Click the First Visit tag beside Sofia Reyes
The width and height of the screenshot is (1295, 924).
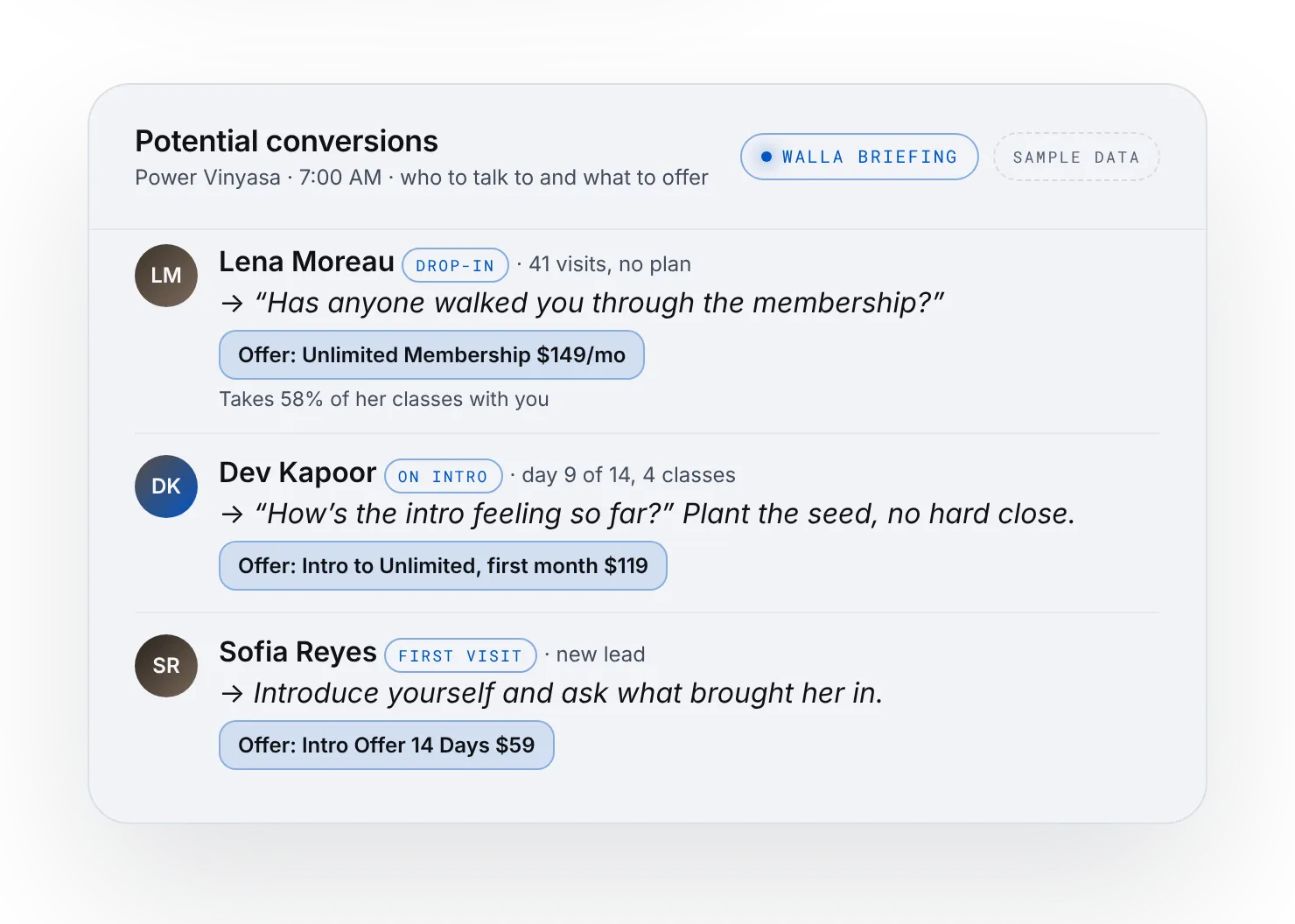460,655
